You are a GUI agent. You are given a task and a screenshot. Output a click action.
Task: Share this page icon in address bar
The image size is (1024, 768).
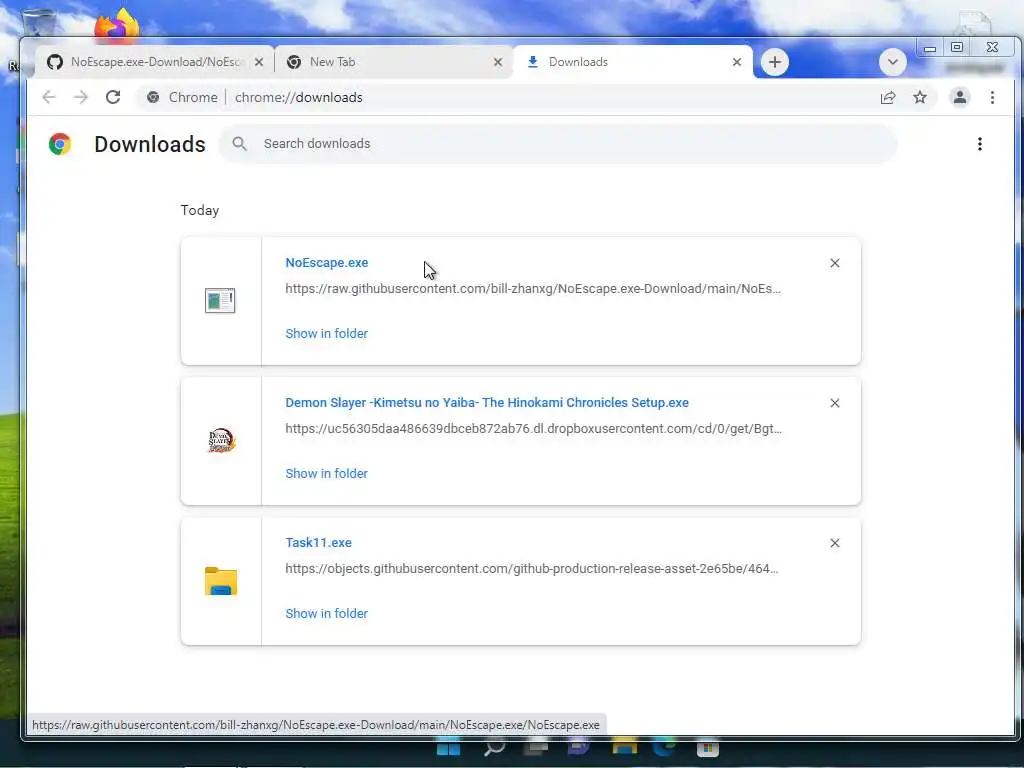(888, 97)
